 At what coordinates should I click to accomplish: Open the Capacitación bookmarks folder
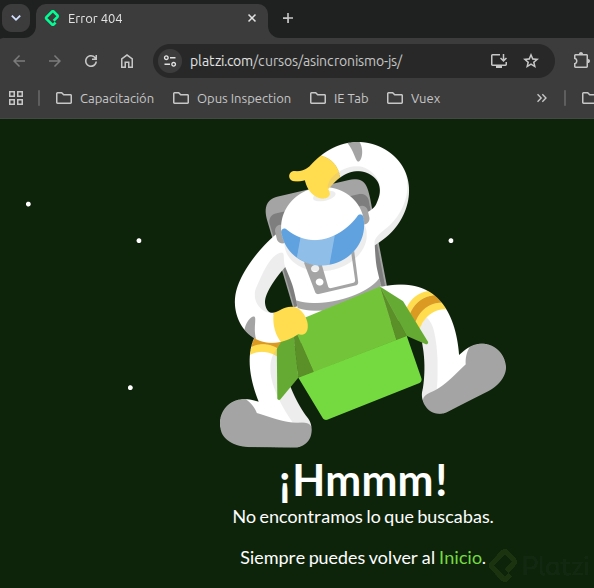tap(105, 99)
